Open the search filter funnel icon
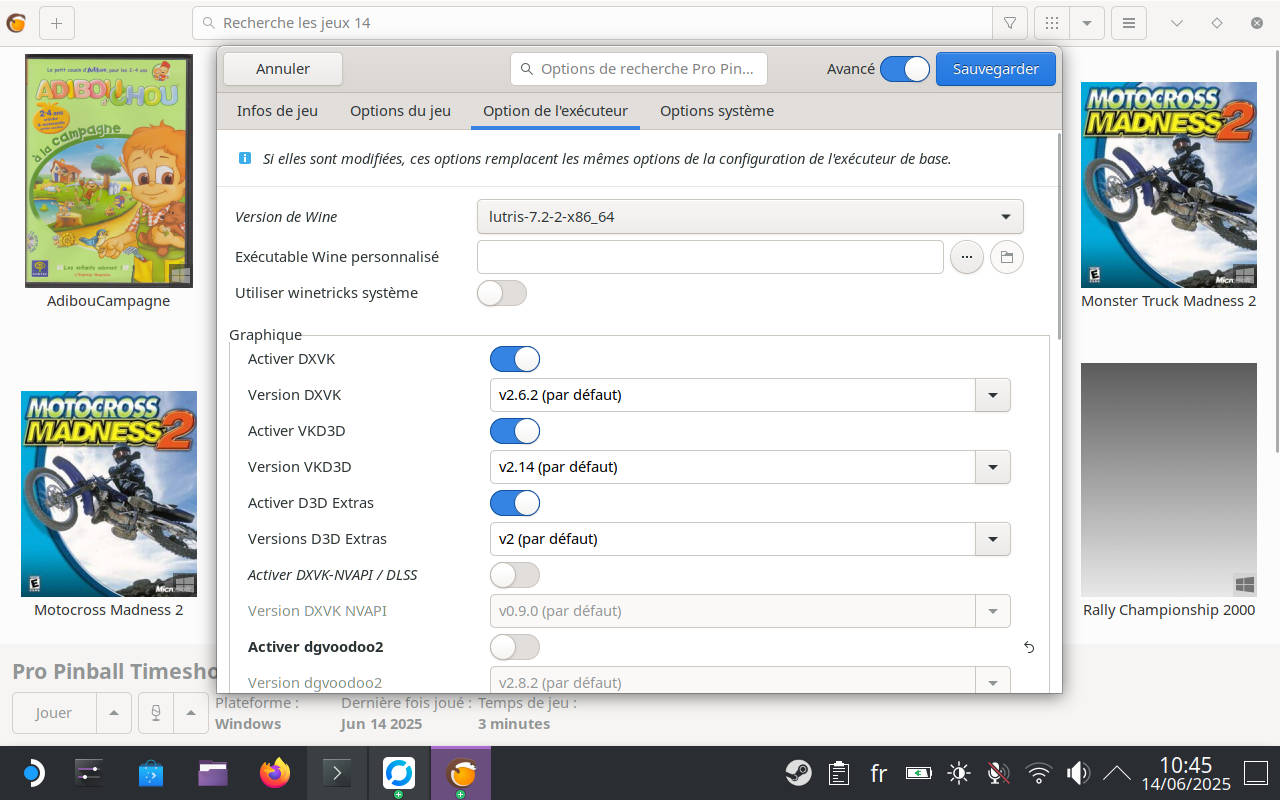This screenshot has height=800, width=1280. pos(1010,23)
